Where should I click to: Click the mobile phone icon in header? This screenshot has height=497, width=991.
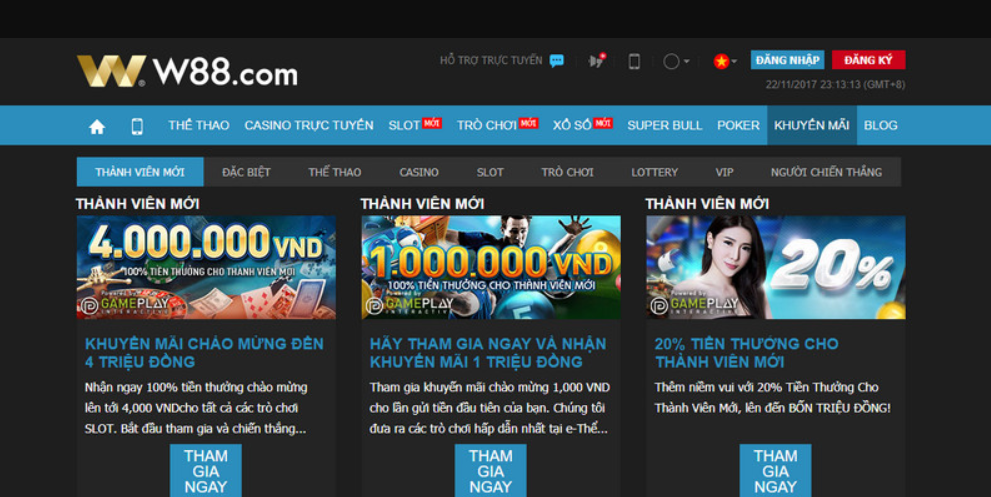pyautogui.click(x=634, y=61)
